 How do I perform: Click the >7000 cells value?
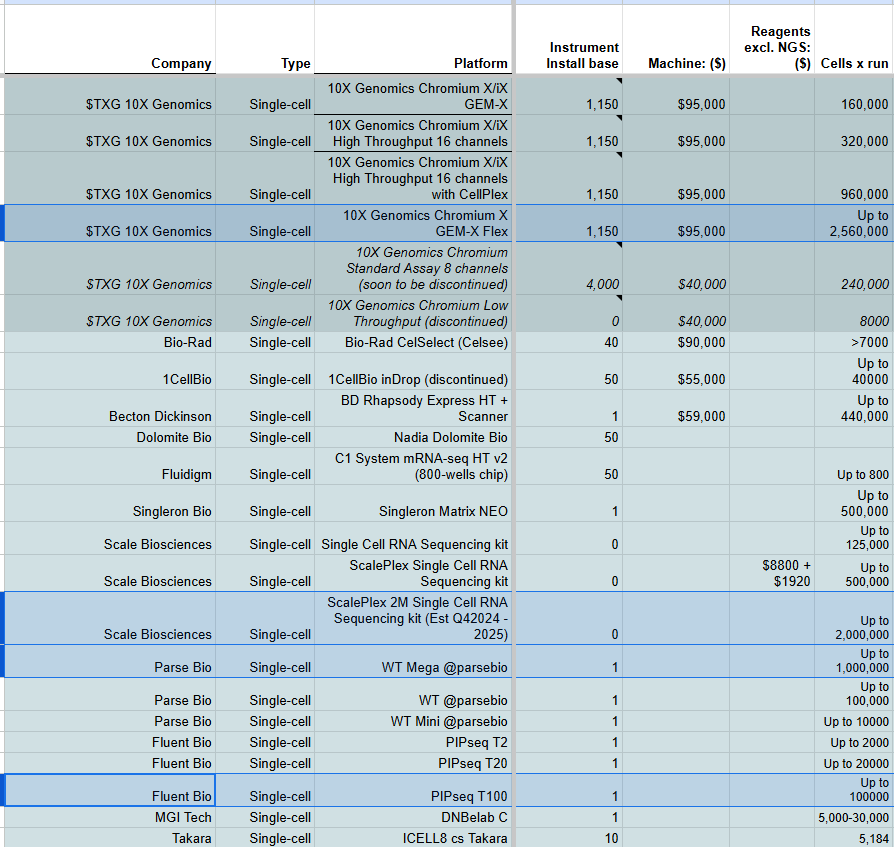(x=854, y=343)
